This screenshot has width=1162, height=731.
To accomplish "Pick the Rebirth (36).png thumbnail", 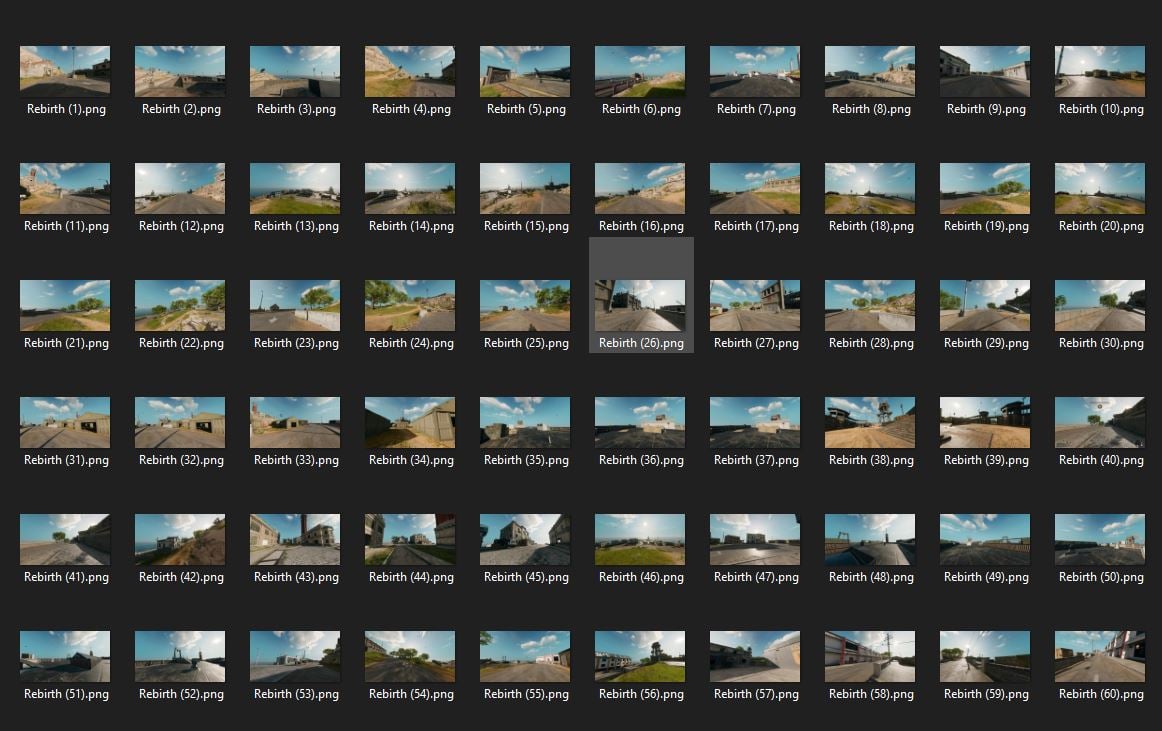I will coord(640,423).
